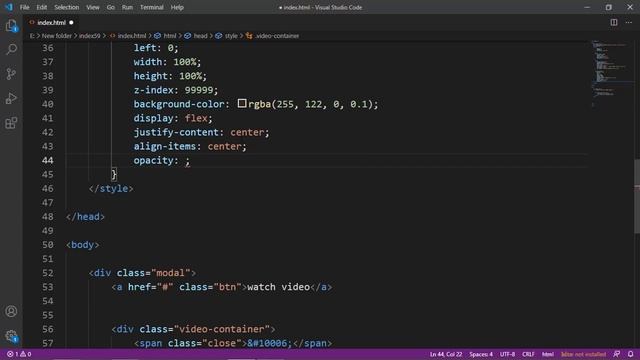Screen dimensions: 640x360
Task: Click the vertical editor scrollbar
Action: click(637, 196)
